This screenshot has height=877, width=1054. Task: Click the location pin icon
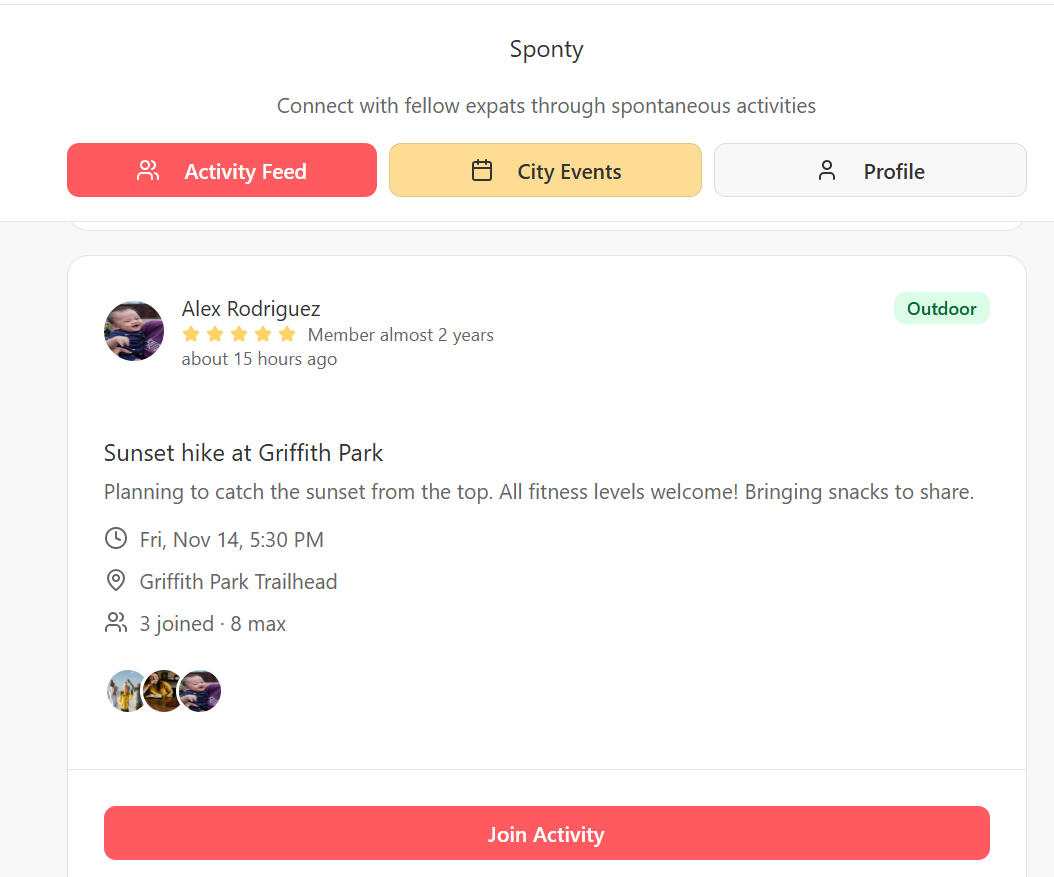(x=116, y=581)
